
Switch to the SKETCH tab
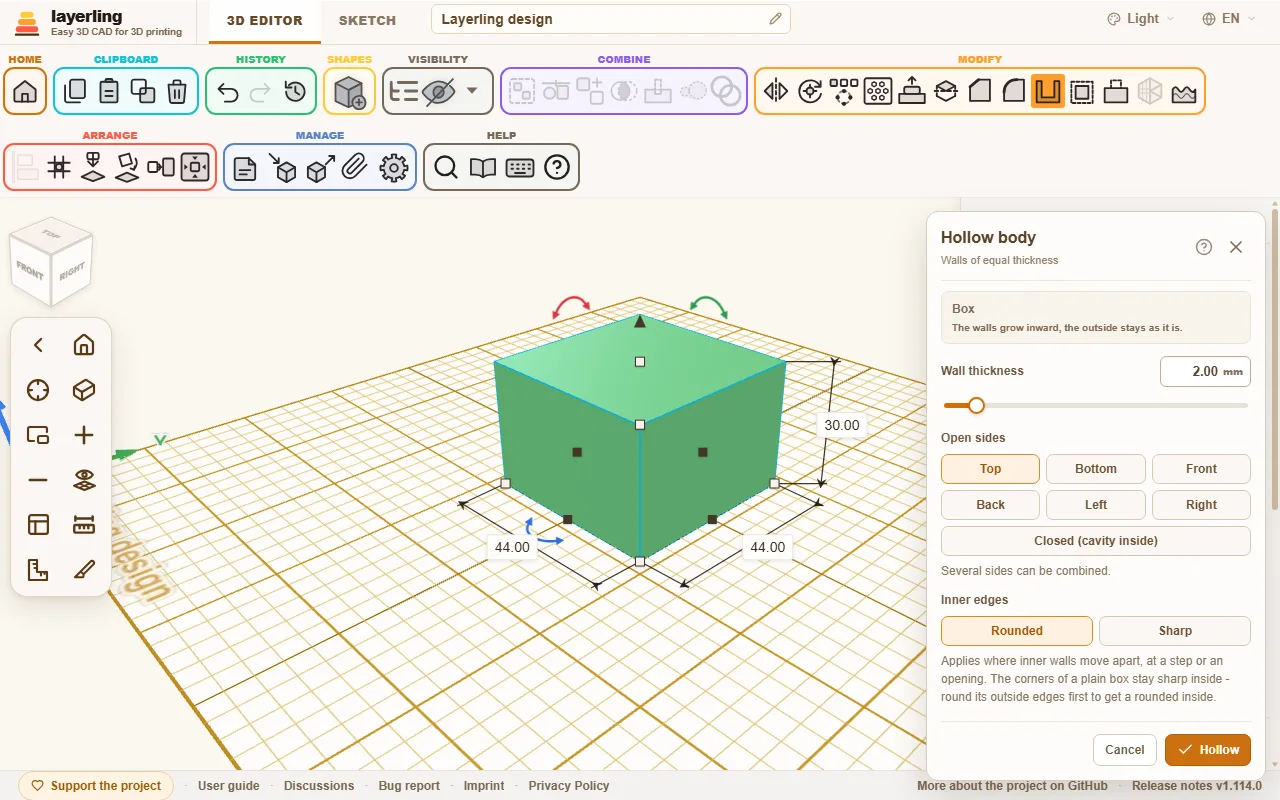(x=367, y=20)
